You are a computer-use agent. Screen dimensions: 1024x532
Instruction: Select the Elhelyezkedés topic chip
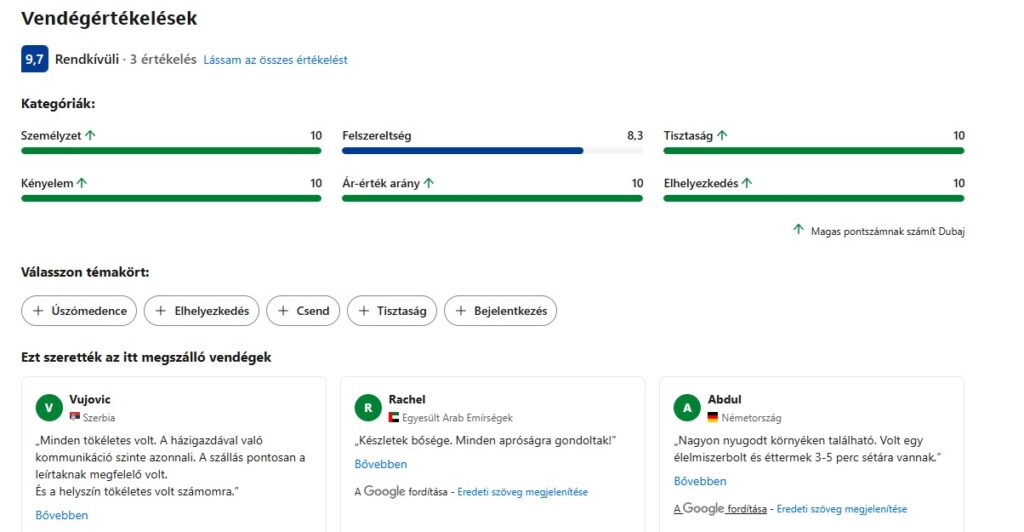pyautogui.click(x=201, y=311)
